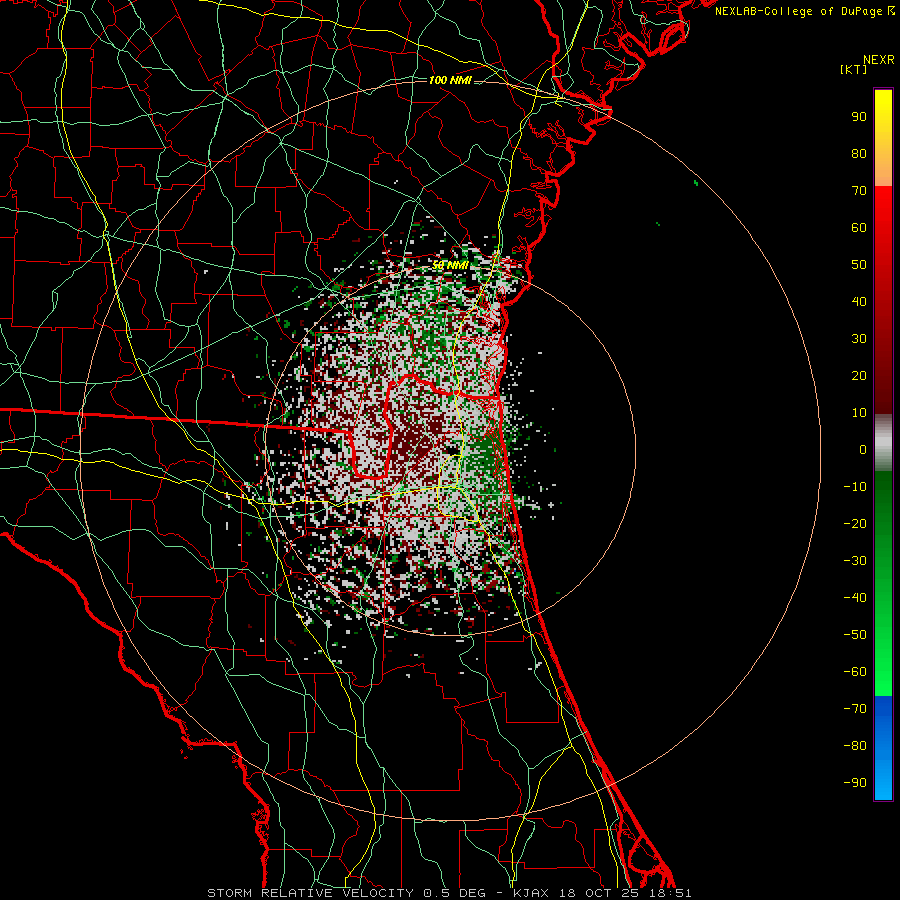This screenshot has width=900, height=900.
Task: Click the -50 value on the velocity scale
Action: click(x=855, y=635)
